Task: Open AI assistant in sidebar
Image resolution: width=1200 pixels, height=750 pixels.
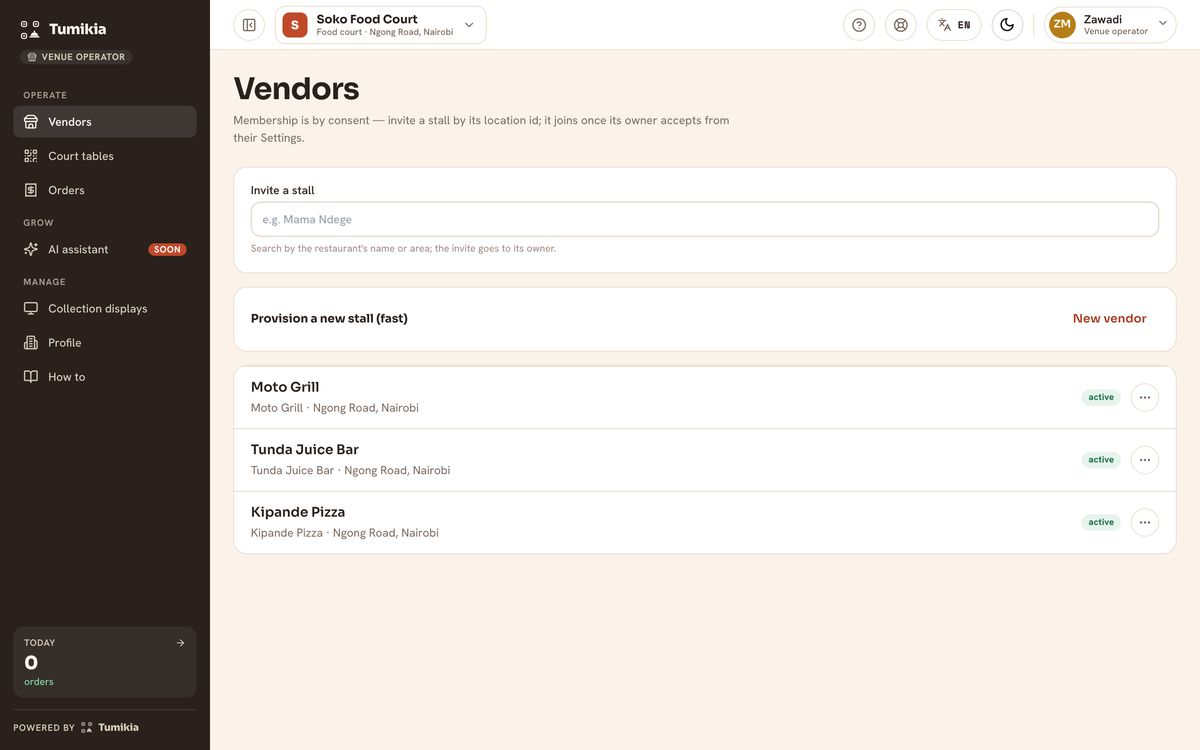Action: click(x=105, y=249)
